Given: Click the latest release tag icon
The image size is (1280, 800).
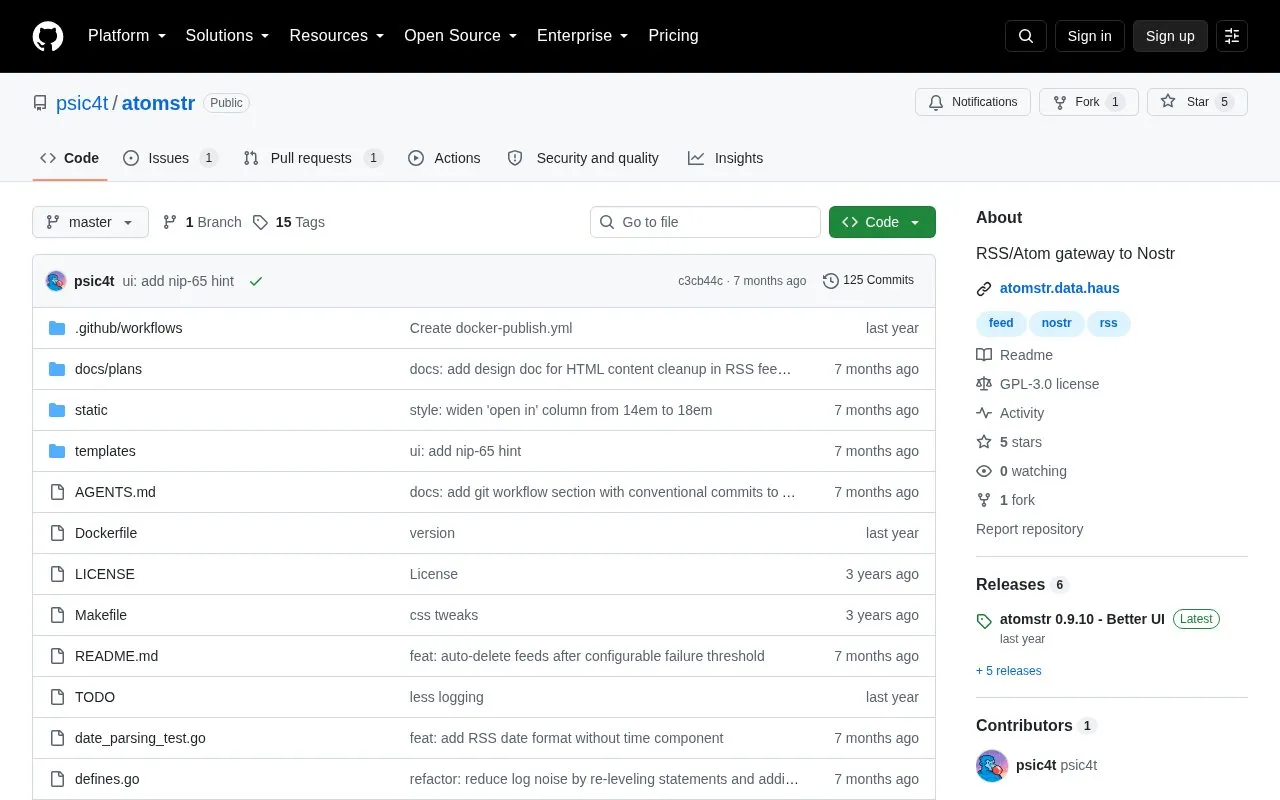Looking at the screenshot, I should point(984,621).
